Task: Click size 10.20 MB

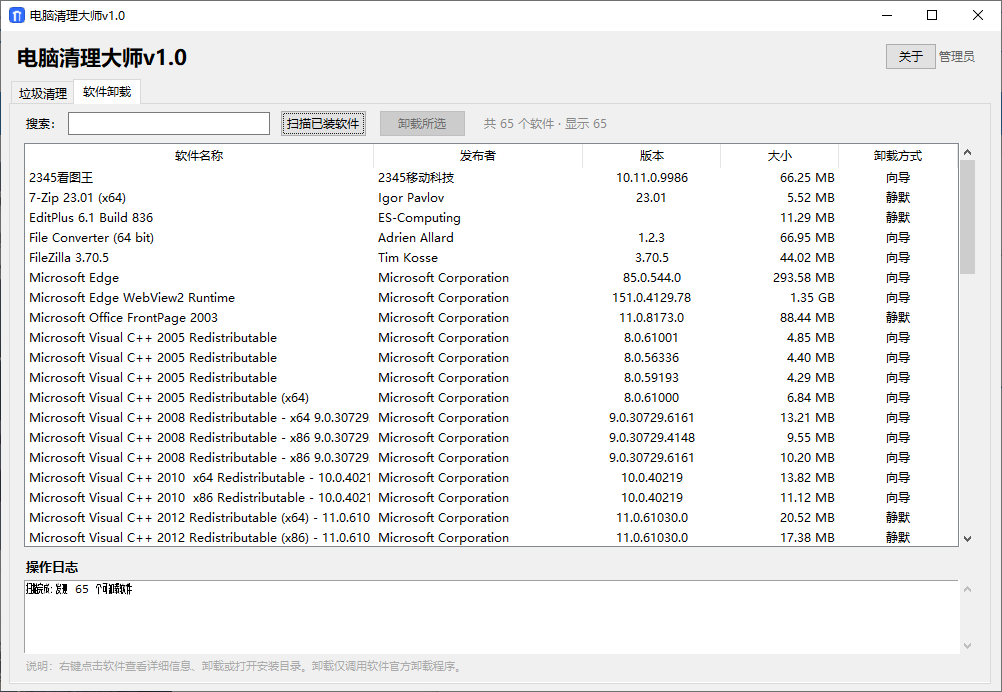Action: coord(807,457)
